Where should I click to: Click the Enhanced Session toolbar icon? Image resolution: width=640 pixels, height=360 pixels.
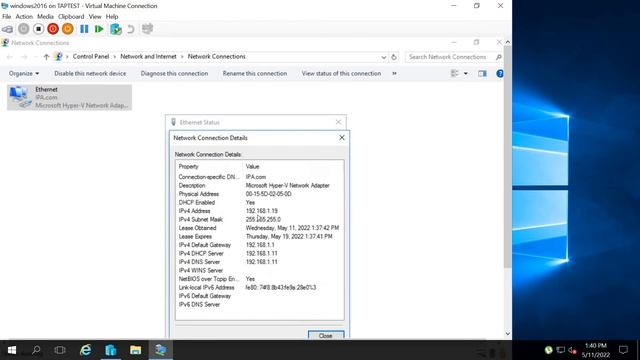coord(147,29)
